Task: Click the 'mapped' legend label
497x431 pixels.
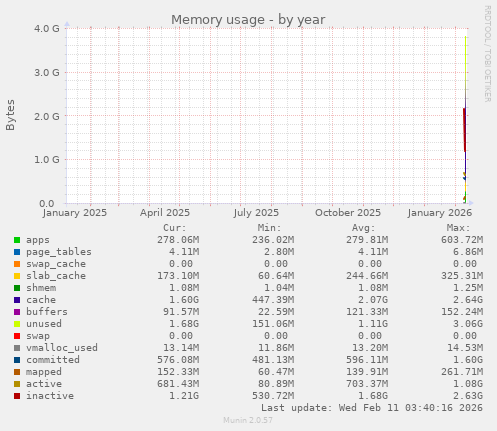Action: tap(44, 372)
